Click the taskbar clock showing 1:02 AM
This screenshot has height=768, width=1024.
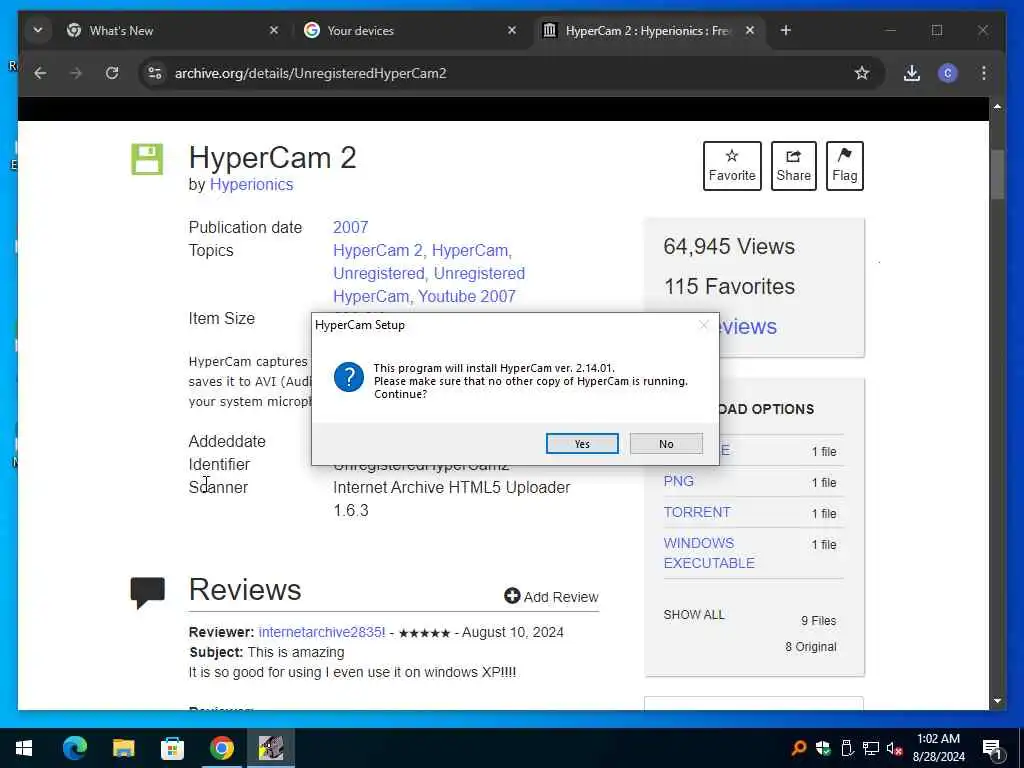coord(938,748)
